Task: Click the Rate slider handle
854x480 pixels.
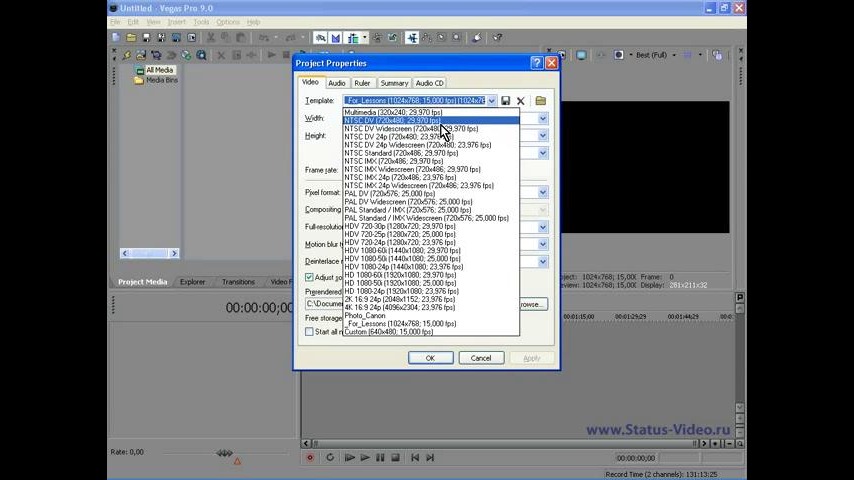Action: point(225,453)
